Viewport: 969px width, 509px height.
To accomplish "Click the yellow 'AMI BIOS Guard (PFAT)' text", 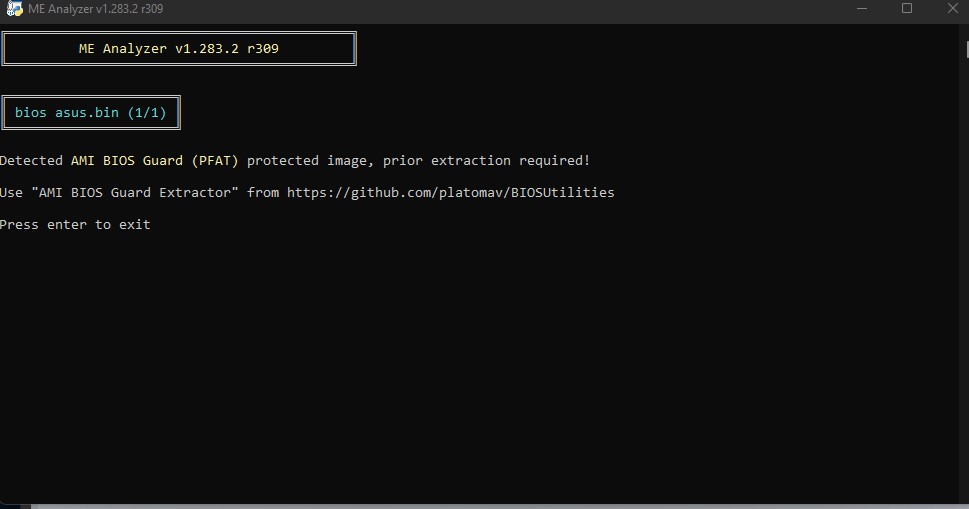I will (155, 161).
